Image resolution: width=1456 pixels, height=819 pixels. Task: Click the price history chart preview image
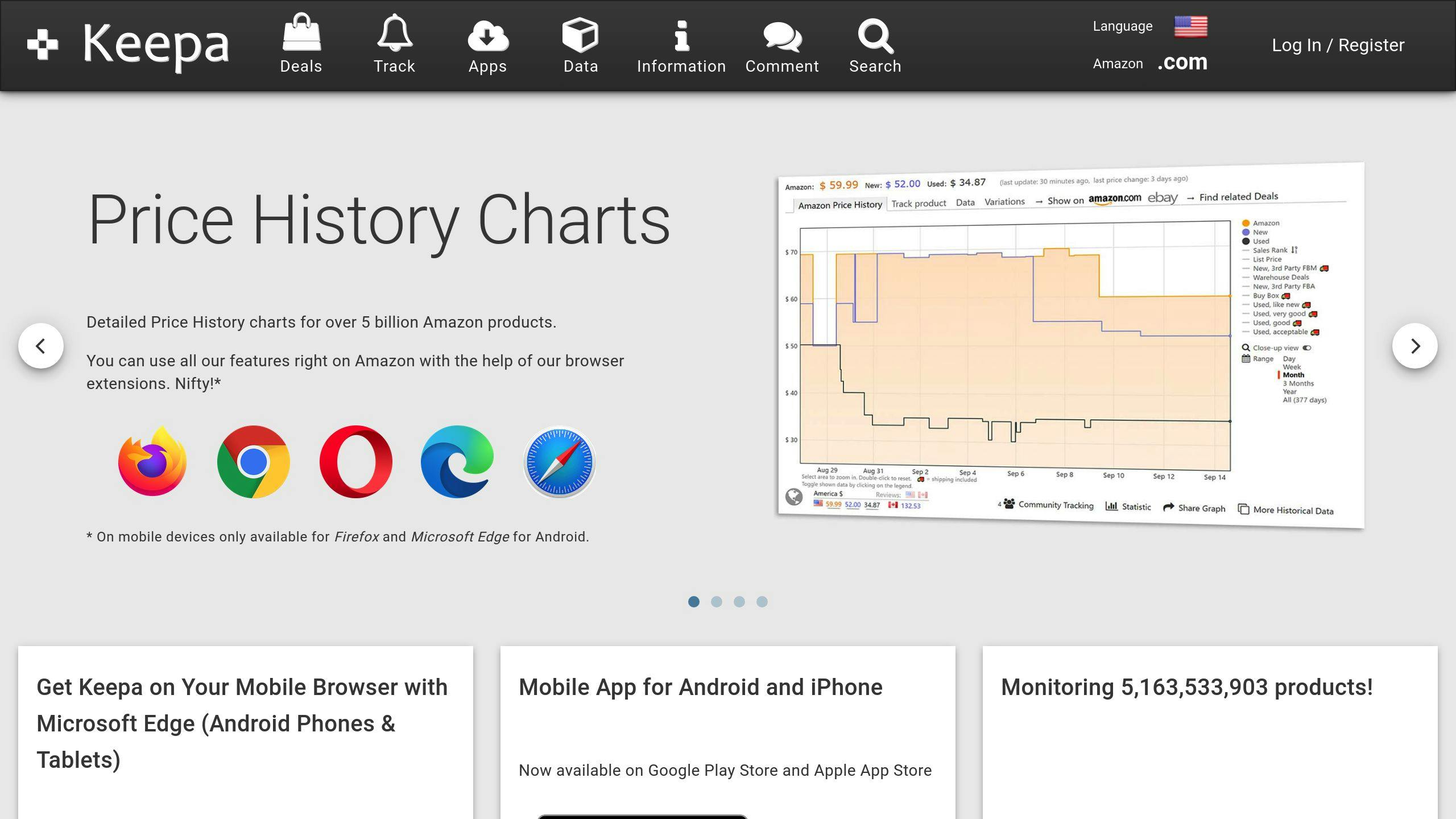point(1071,345)
